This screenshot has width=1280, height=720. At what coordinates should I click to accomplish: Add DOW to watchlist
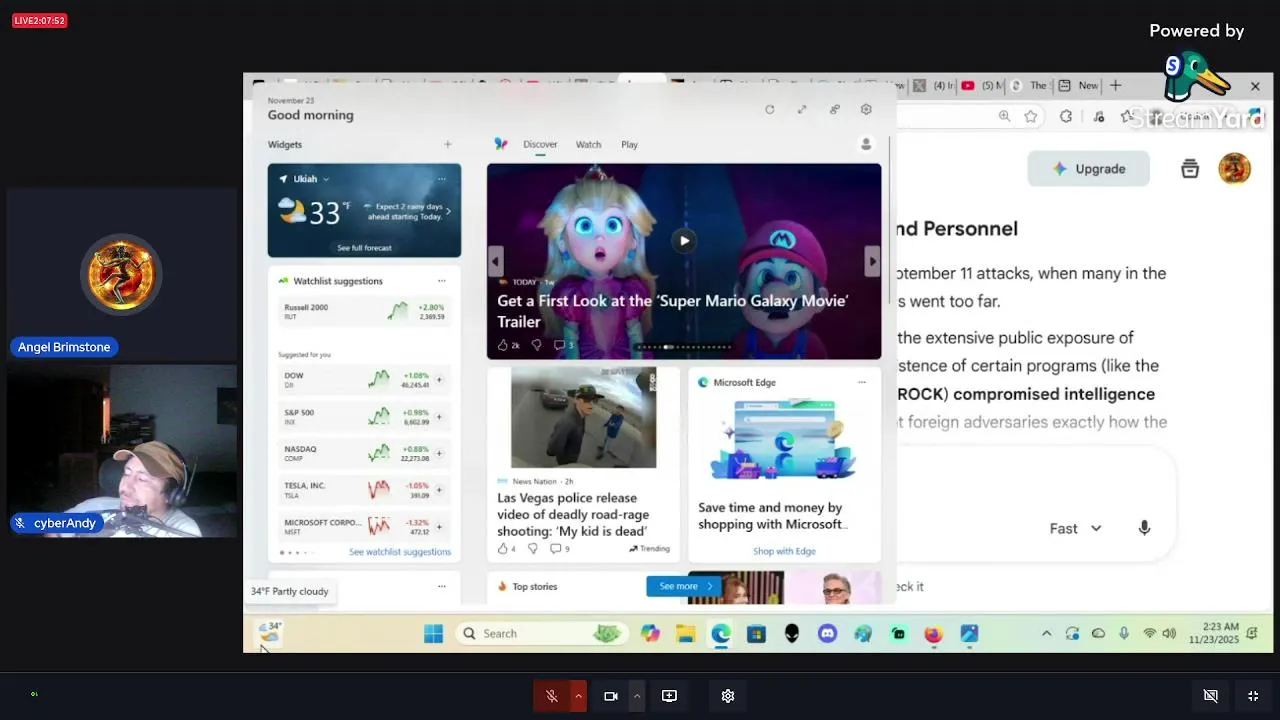click(439, 380)
